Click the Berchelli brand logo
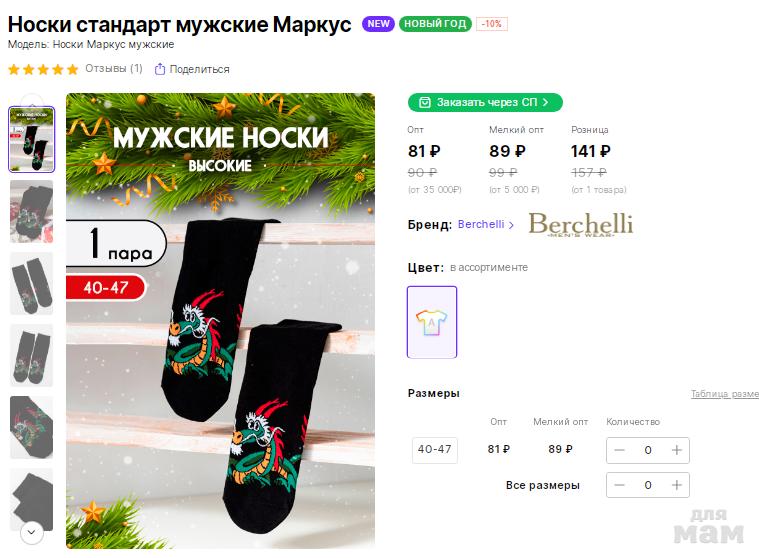 580,224
